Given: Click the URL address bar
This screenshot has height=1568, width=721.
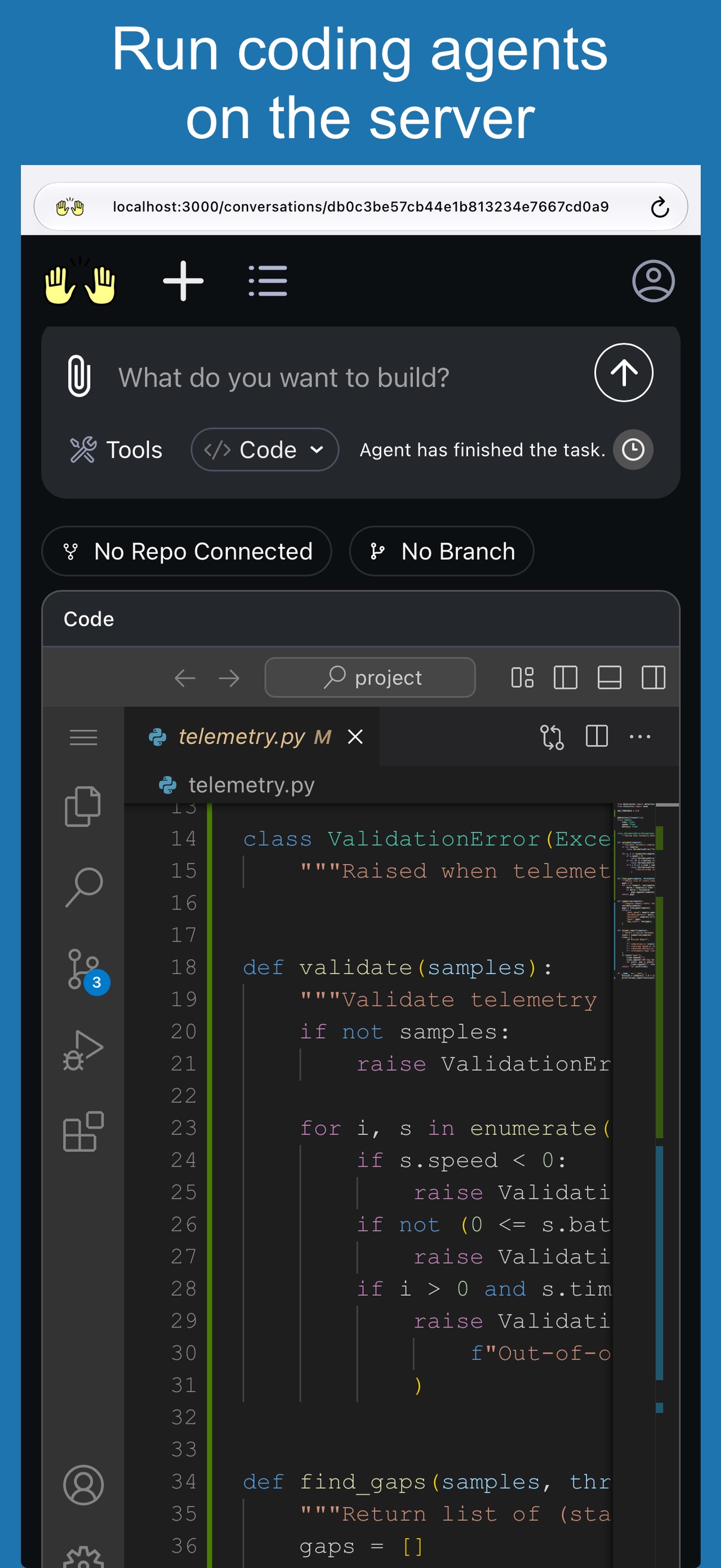Looking at the screenshot, I should 360,207.
